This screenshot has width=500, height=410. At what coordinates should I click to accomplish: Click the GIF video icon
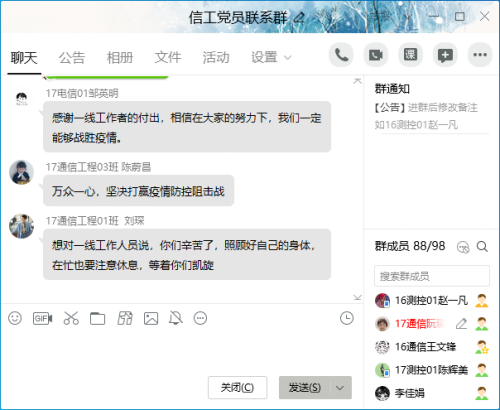click(42, 318)
